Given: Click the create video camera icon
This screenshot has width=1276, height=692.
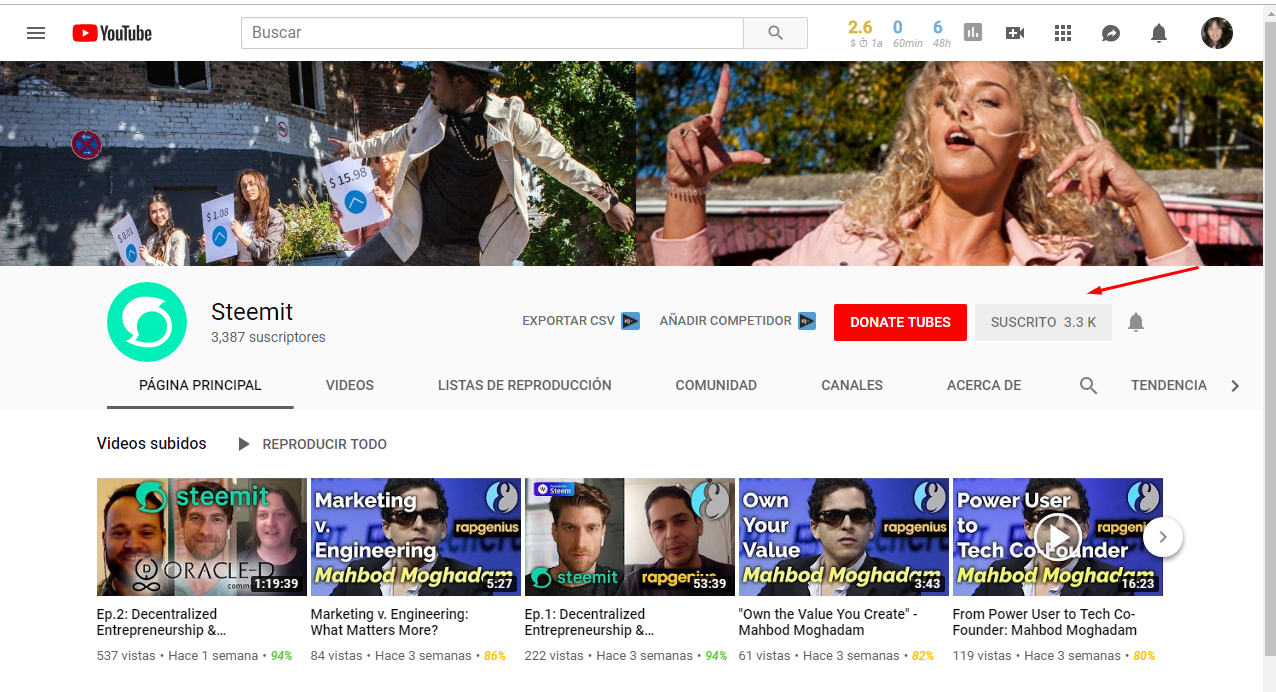Looking at the screenshot, I should tap(1015, 32).
